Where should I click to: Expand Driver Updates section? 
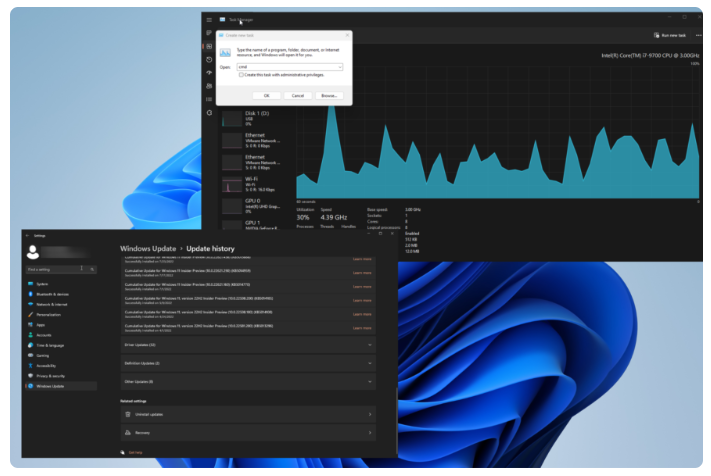click(x=248, y=345)
